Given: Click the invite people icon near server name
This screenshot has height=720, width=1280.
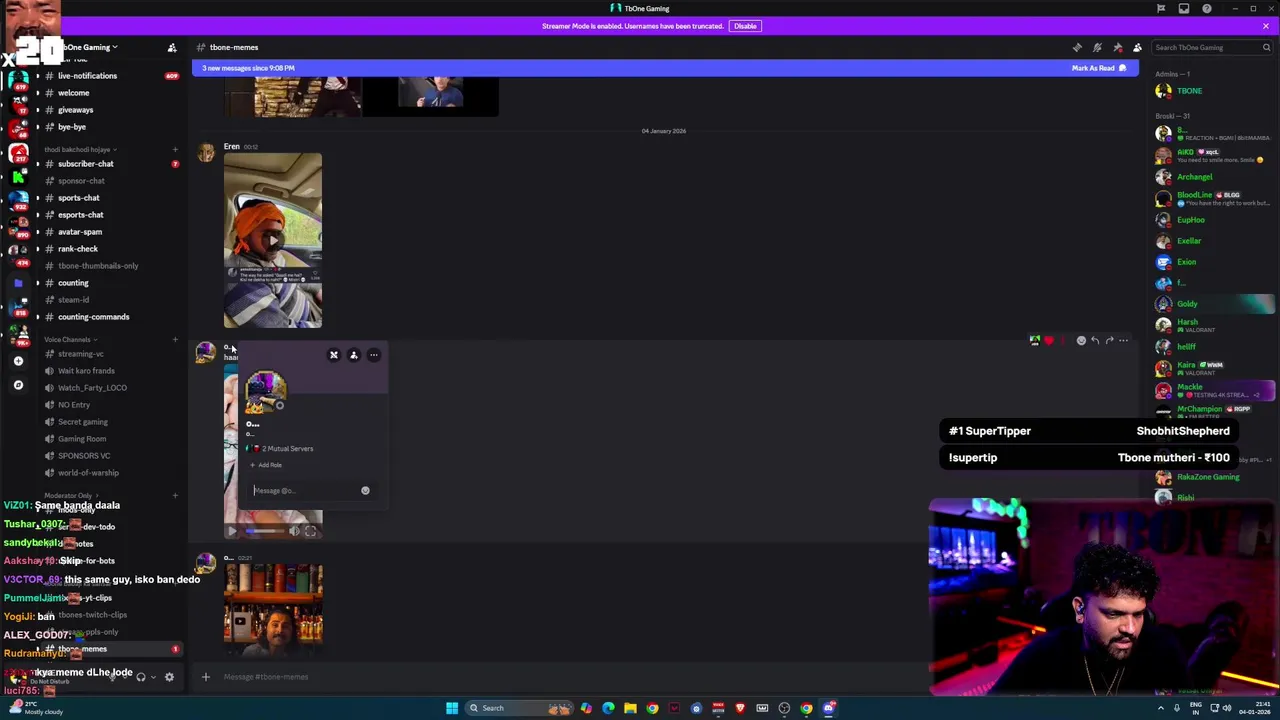Looking at the screenshot, I should [x=172, y=47].
